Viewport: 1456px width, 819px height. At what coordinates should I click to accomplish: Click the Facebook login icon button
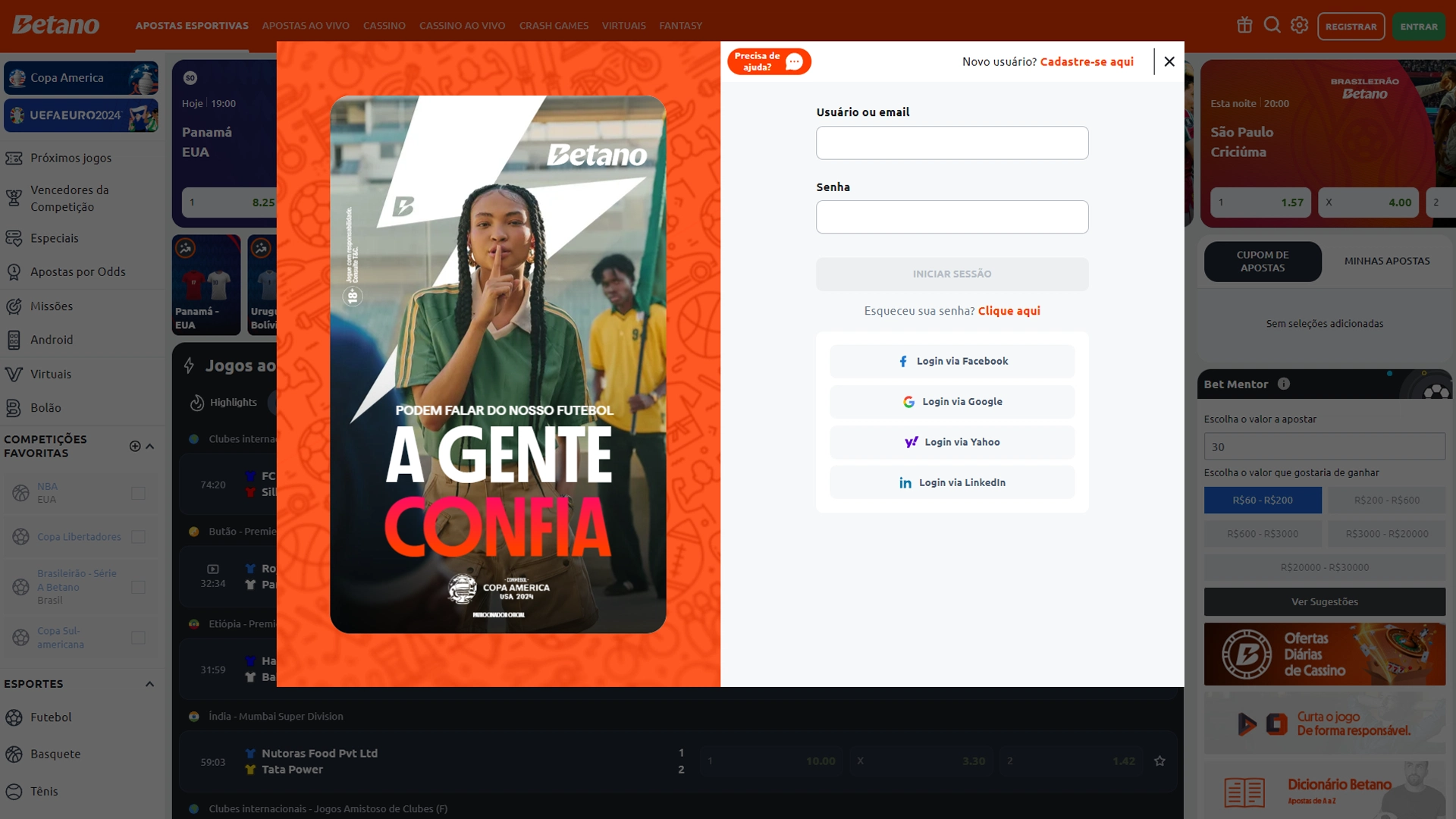(952, 361)
